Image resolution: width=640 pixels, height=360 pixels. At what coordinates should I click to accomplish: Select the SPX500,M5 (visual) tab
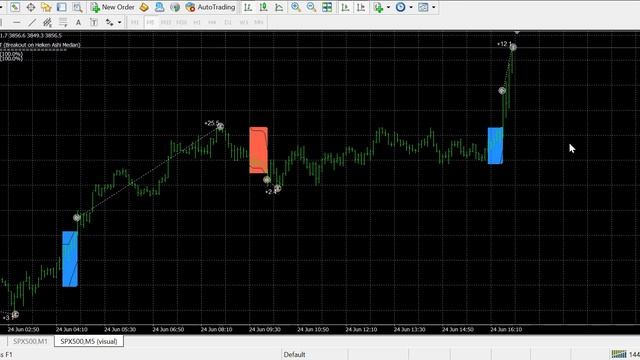pos(89,341)
